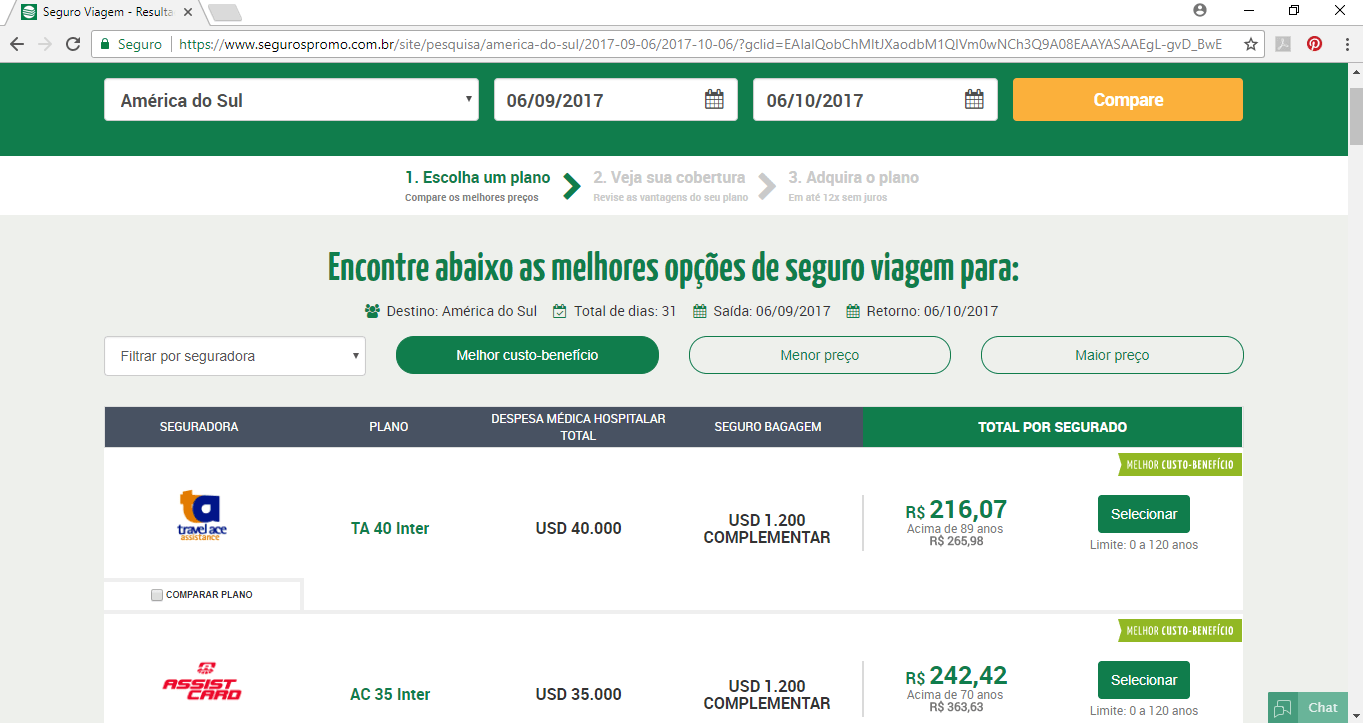Click the browser address bar URL
Viewport: 1363px width, 723px height.
coord(700,44)
